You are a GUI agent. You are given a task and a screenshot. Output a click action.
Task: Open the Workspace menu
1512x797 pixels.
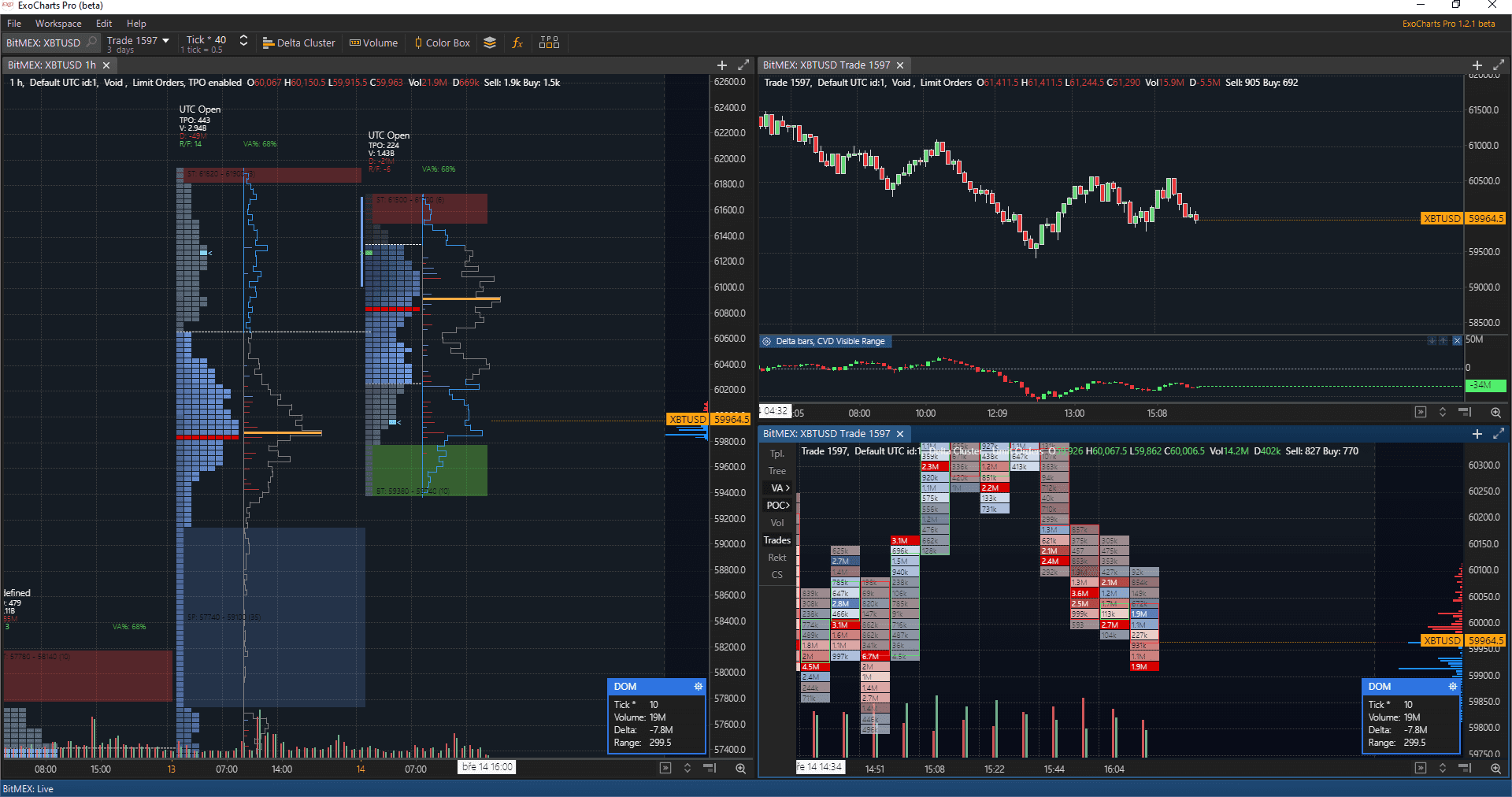point(58,24)
